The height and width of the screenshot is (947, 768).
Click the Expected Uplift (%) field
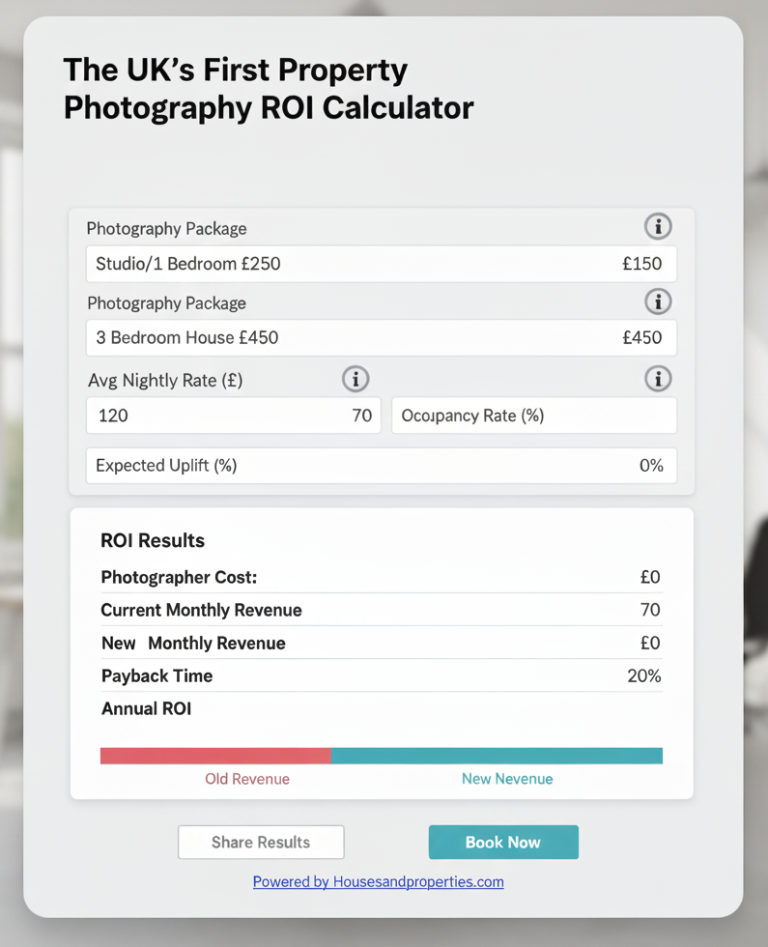coord(380,466)
